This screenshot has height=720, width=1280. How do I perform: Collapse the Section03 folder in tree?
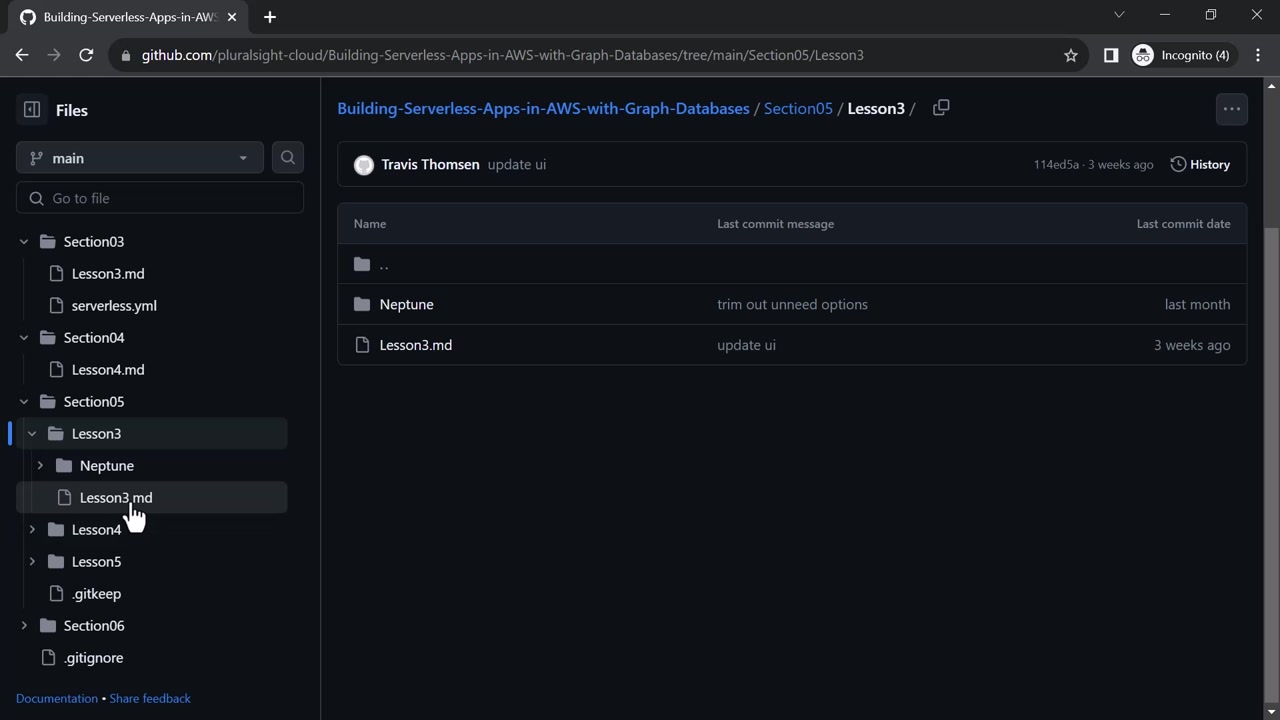point(24,242)
